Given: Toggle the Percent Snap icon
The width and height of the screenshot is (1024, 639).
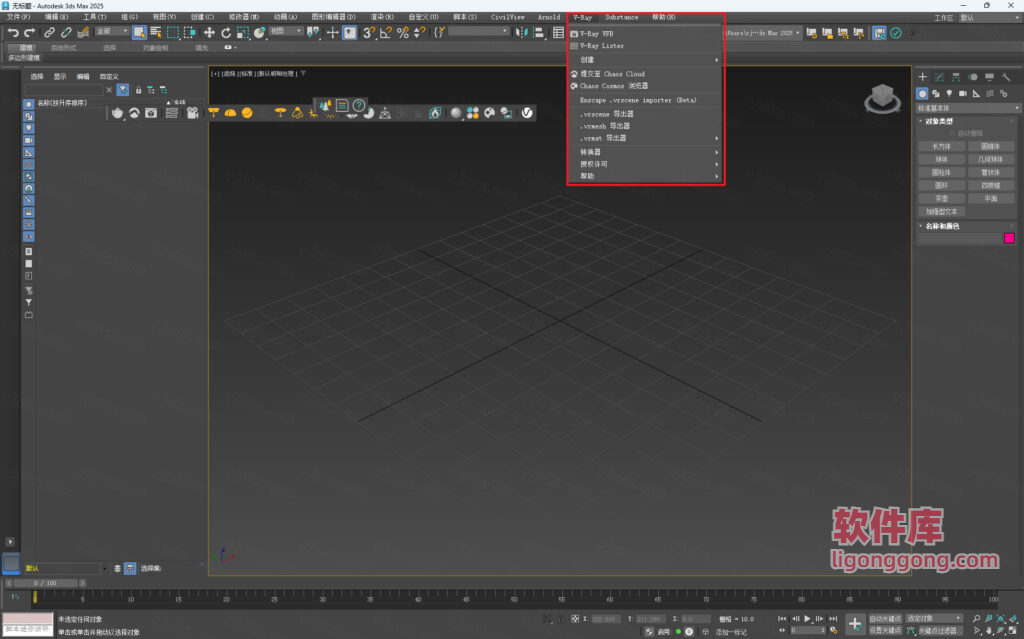Looking at the screenshot, I should (x=402, y=32).
